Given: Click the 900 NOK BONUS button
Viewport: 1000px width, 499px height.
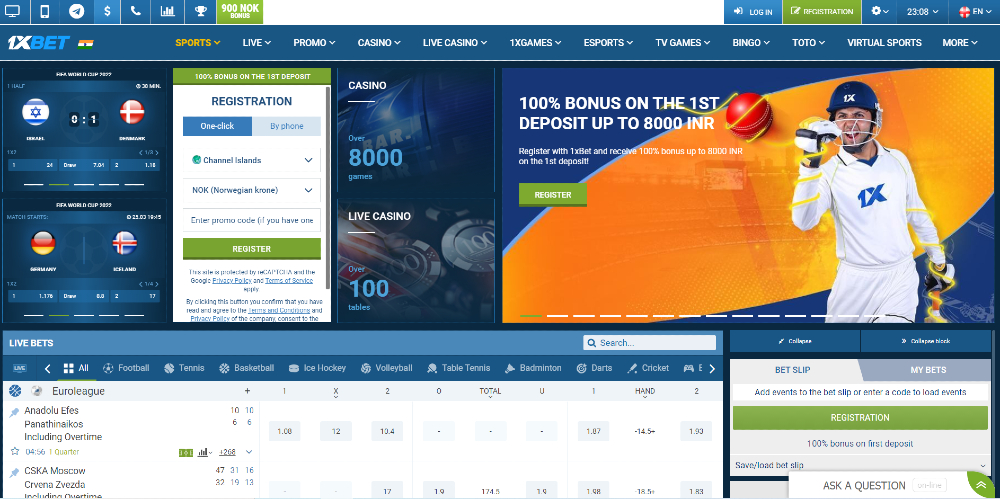Looking at the screenshot, I should tap(240, 11).
